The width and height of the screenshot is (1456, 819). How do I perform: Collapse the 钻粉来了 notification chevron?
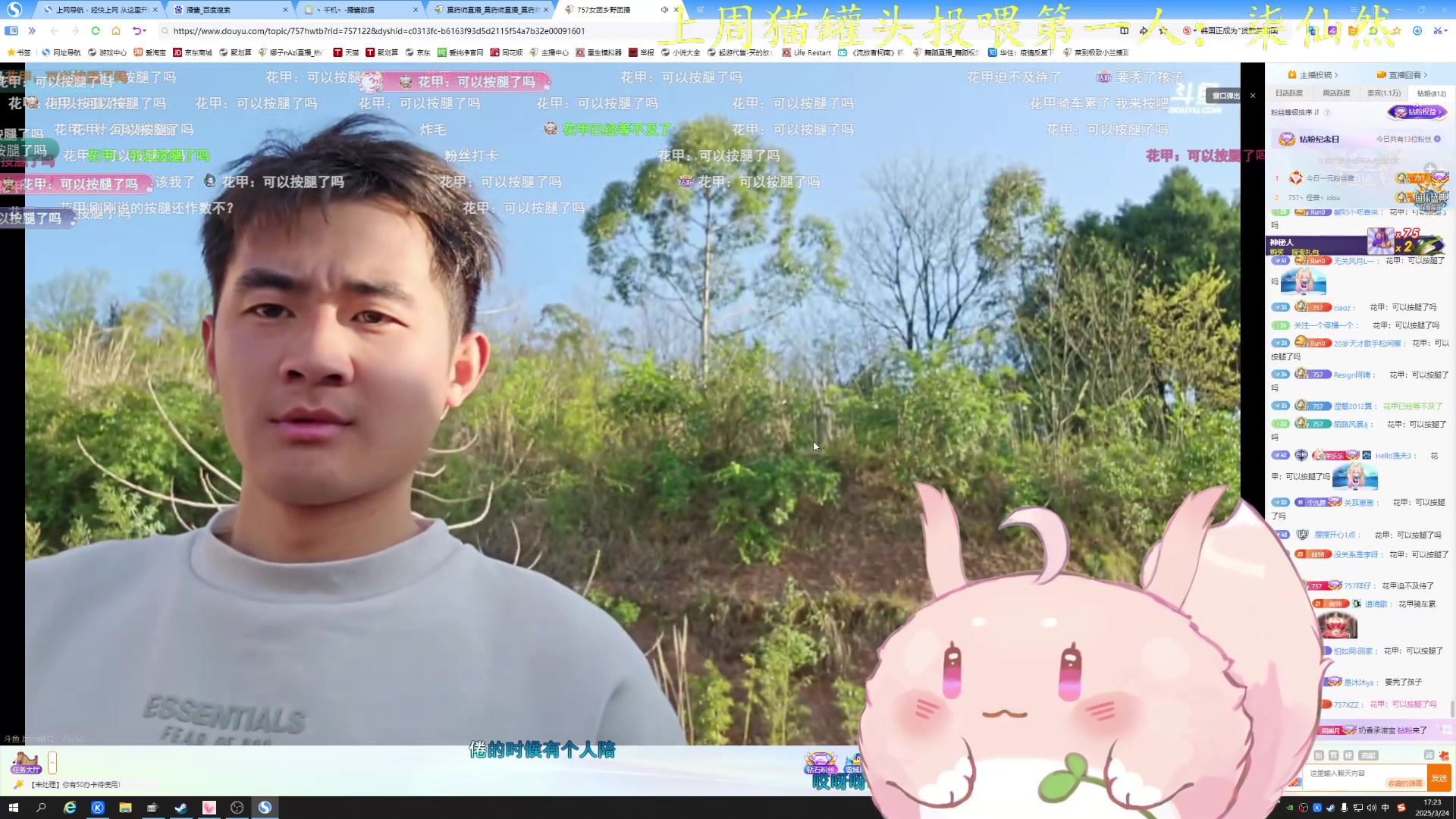1446,730
